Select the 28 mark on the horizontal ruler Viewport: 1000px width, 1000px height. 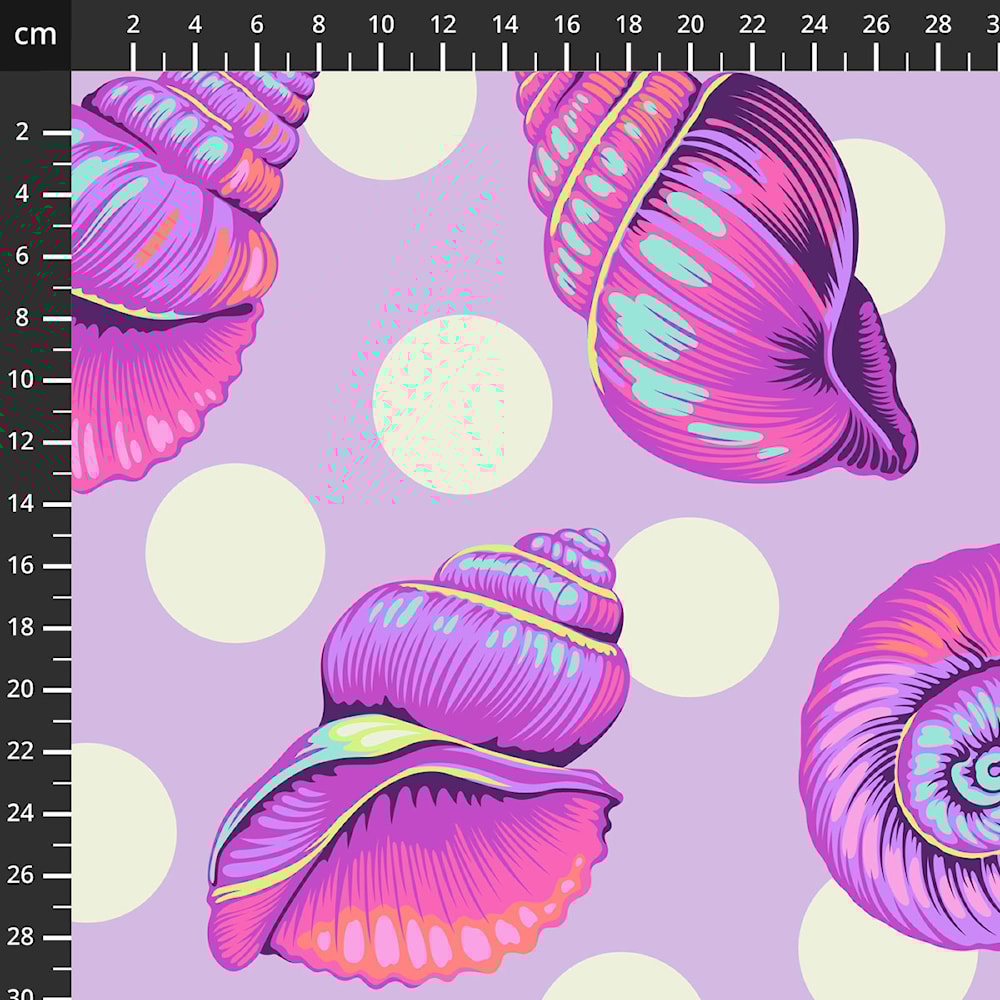tap(938, 26)
